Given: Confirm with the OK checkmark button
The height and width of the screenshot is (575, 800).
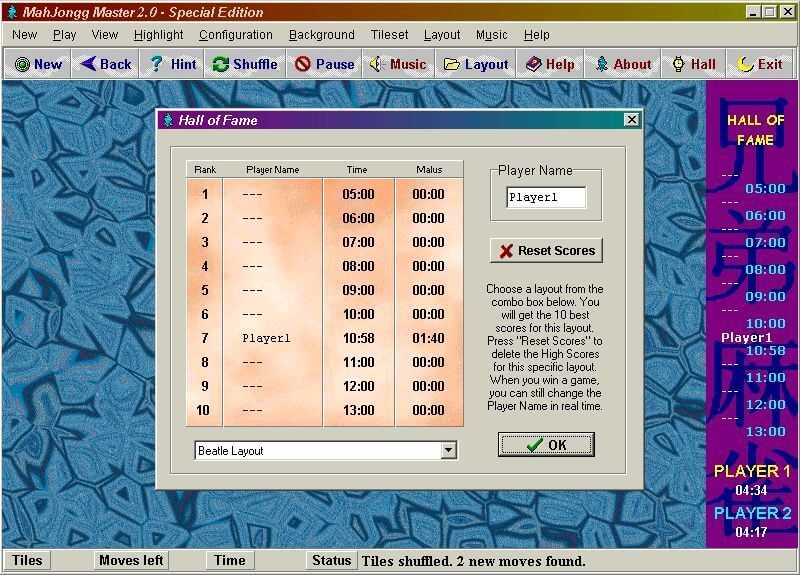Looking at the screenshot, I should click(x=546, y=445).
